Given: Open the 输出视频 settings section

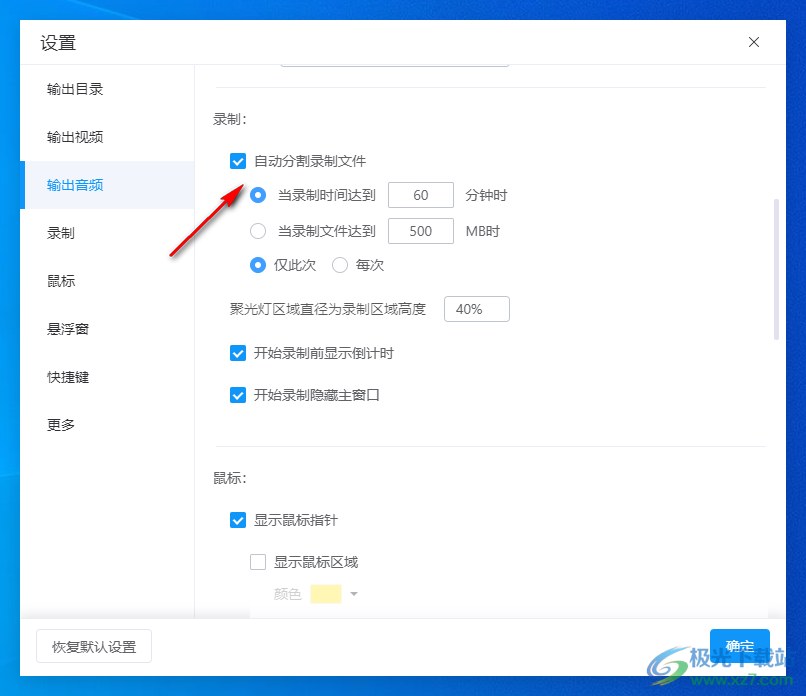Looking at the screenshot, I should coord(107,137).
